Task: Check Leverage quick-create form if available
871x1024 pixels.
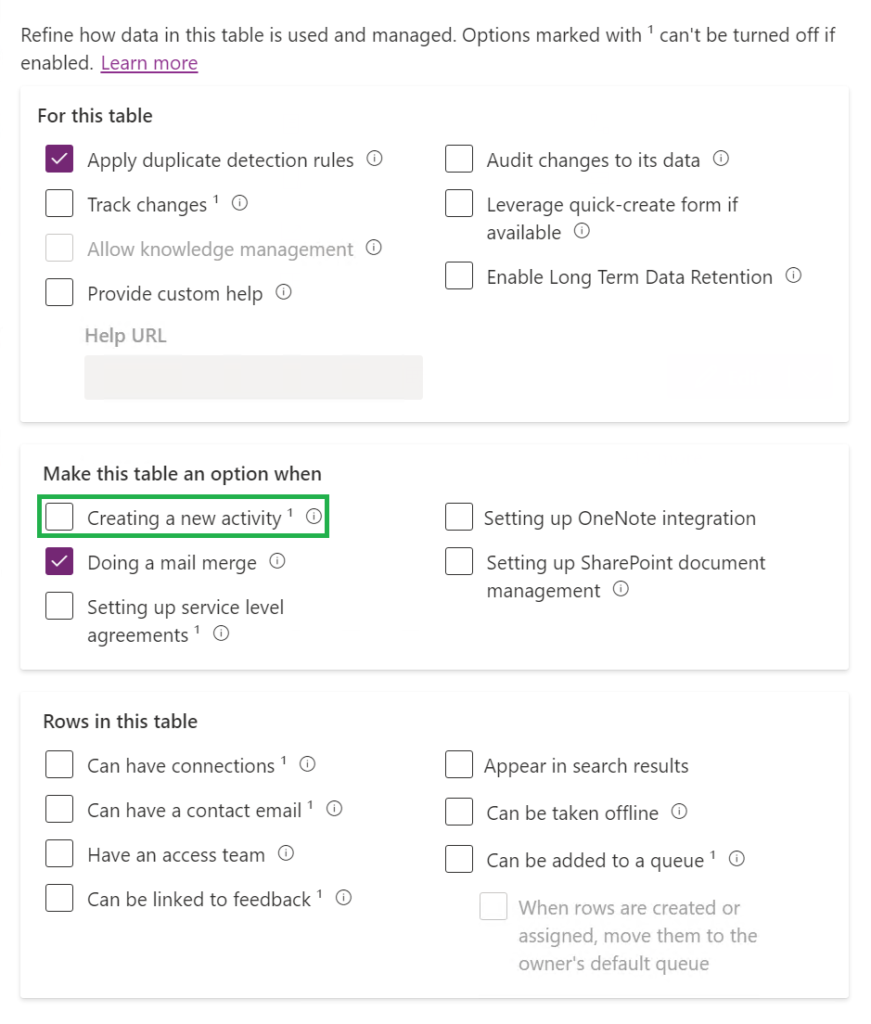Action: click(459, 203)
